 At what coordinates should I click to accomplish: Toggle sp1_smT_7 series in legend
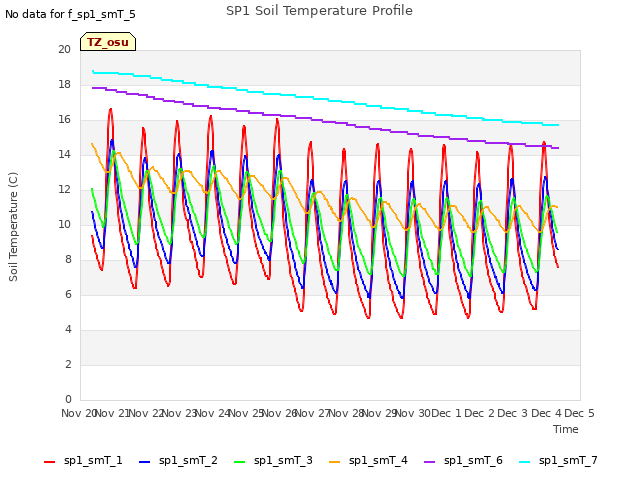pyautogui.click(x=558, y=461)
